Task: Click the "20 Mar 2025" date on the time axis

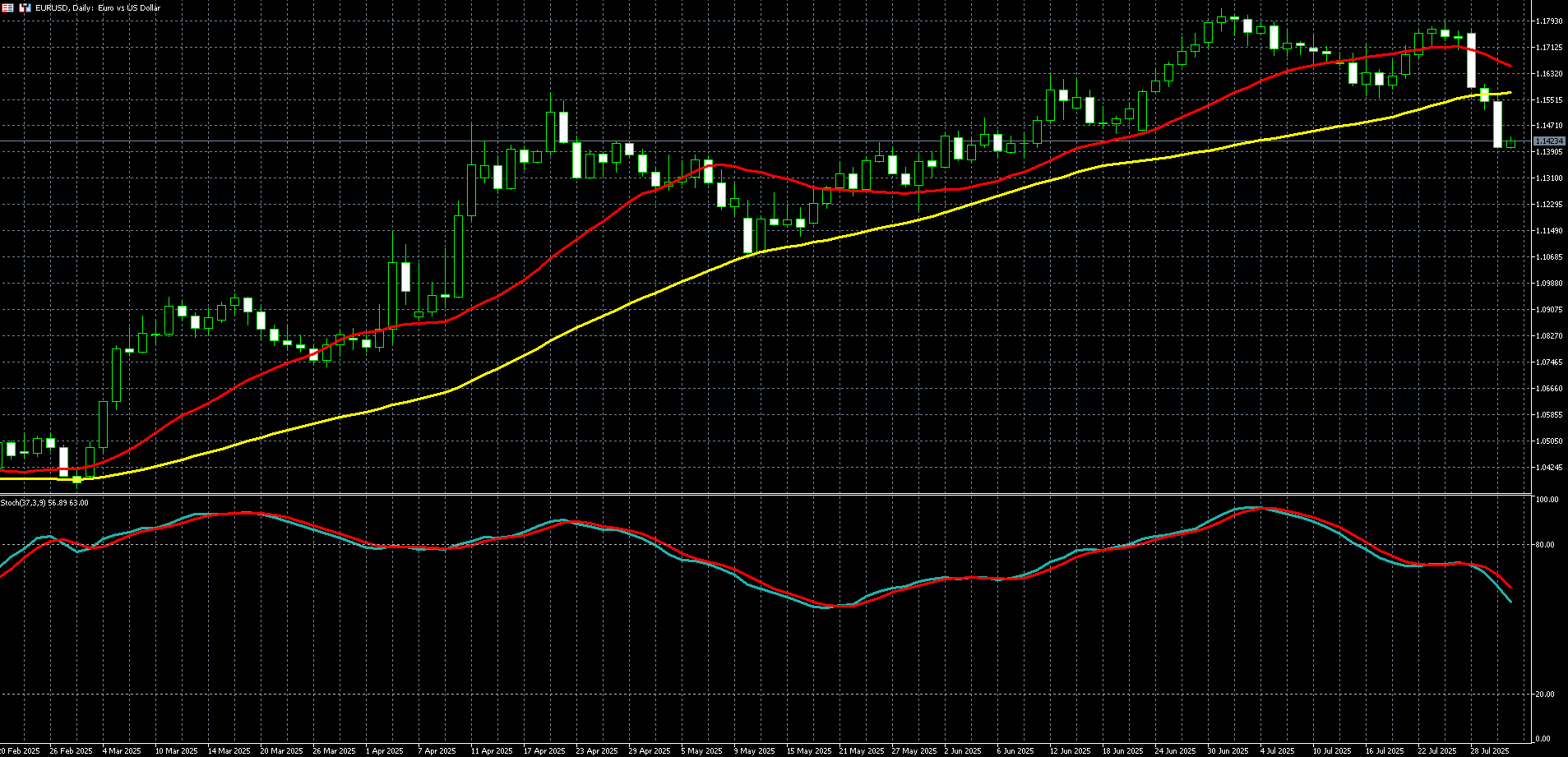Action: tap(281, 751)
